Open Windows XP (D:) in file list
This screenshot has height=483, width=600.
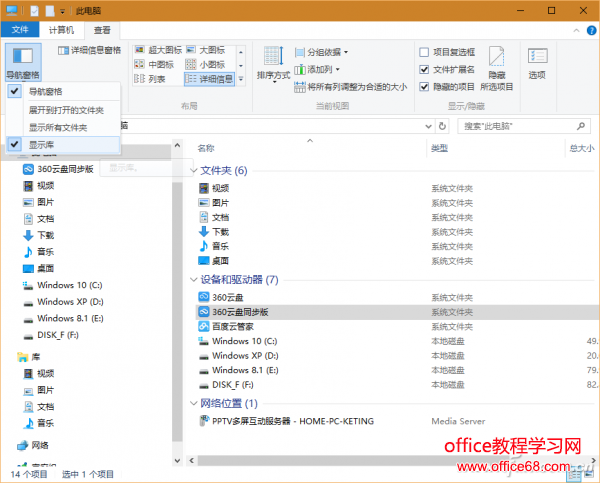click(238, 356)
